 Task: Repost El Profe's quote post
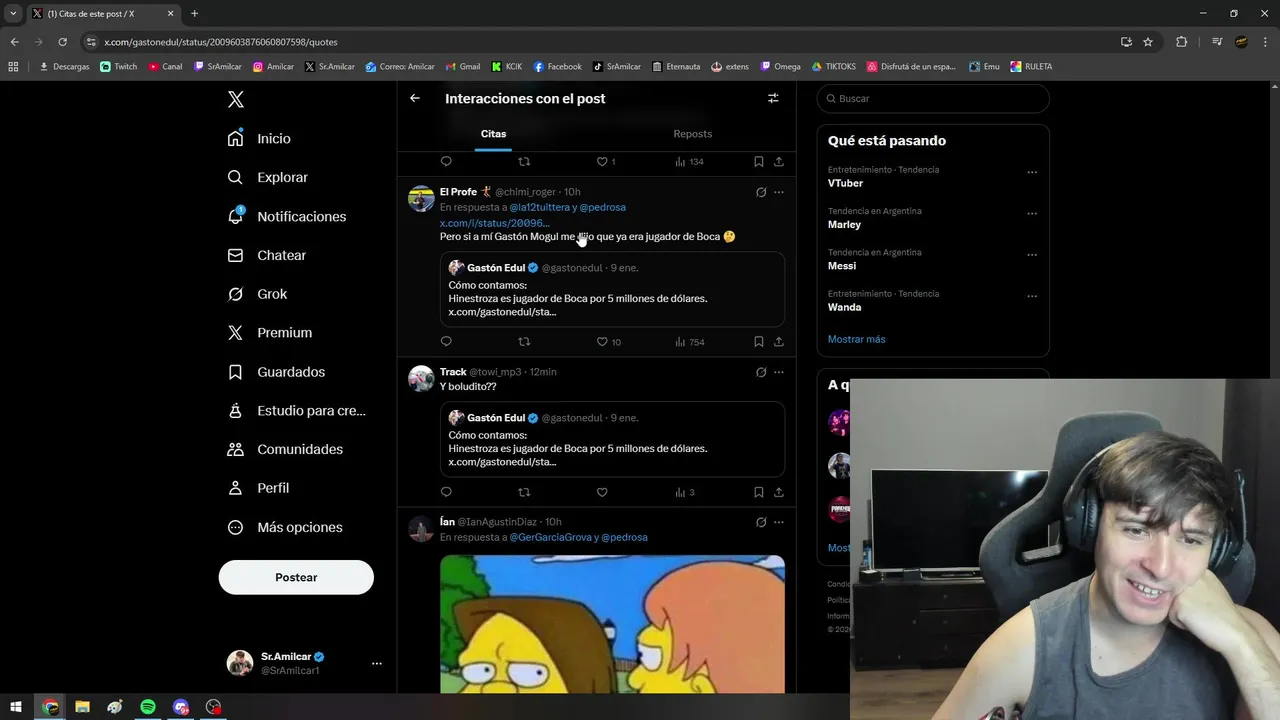(x=524, y=342)
